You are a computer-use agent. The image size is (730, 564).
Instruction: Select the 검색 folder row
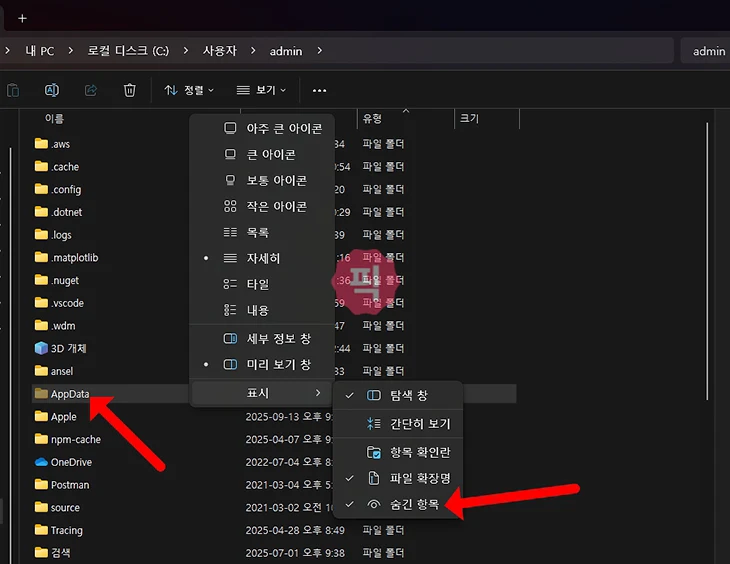tap(274, 553)
